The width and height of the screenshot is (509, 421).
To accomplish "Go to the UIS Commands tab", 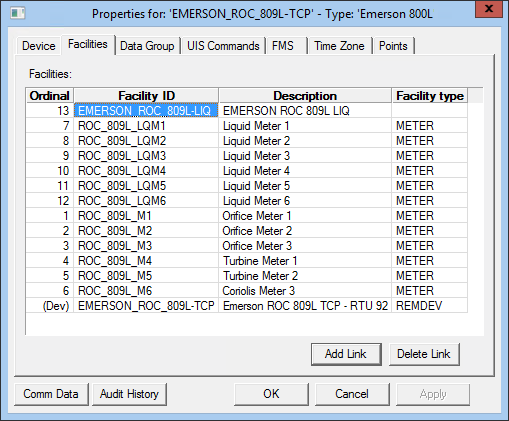I will [223, 46].
